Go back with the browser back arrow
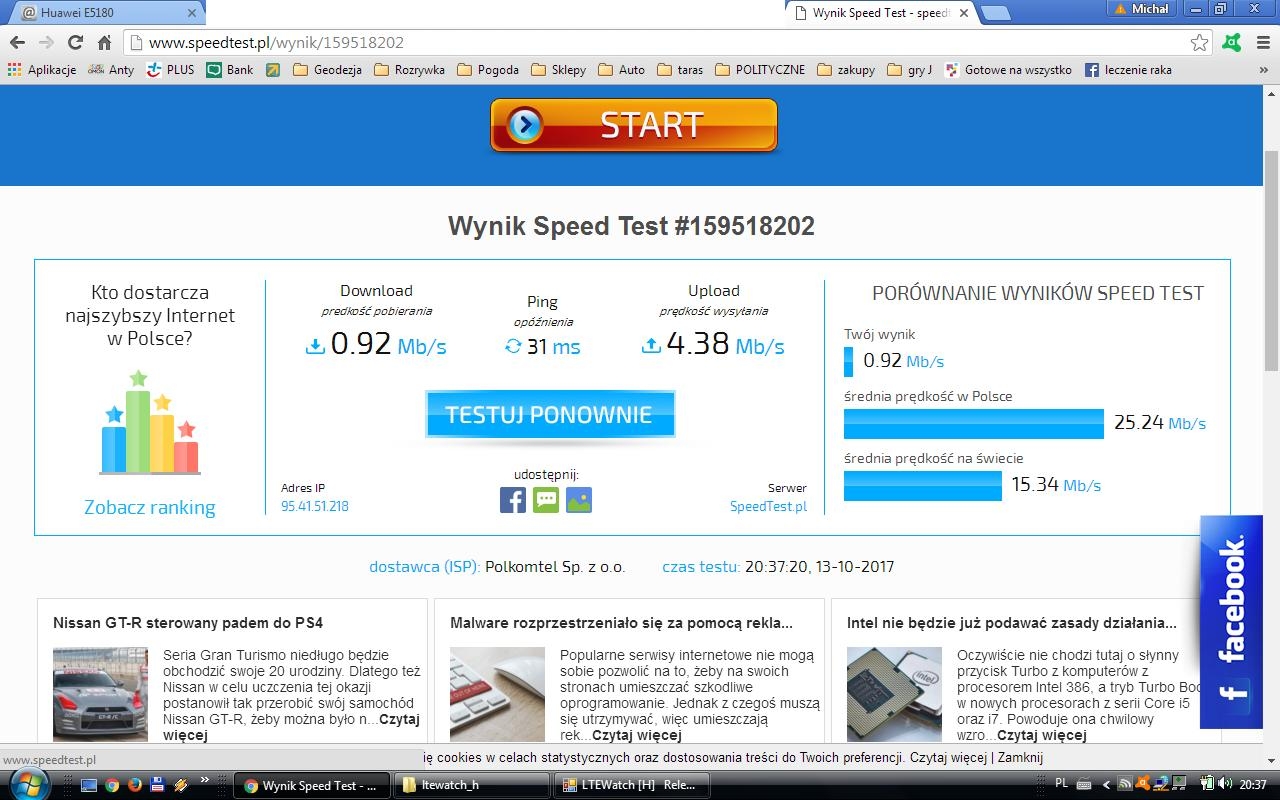 point(17,43)
